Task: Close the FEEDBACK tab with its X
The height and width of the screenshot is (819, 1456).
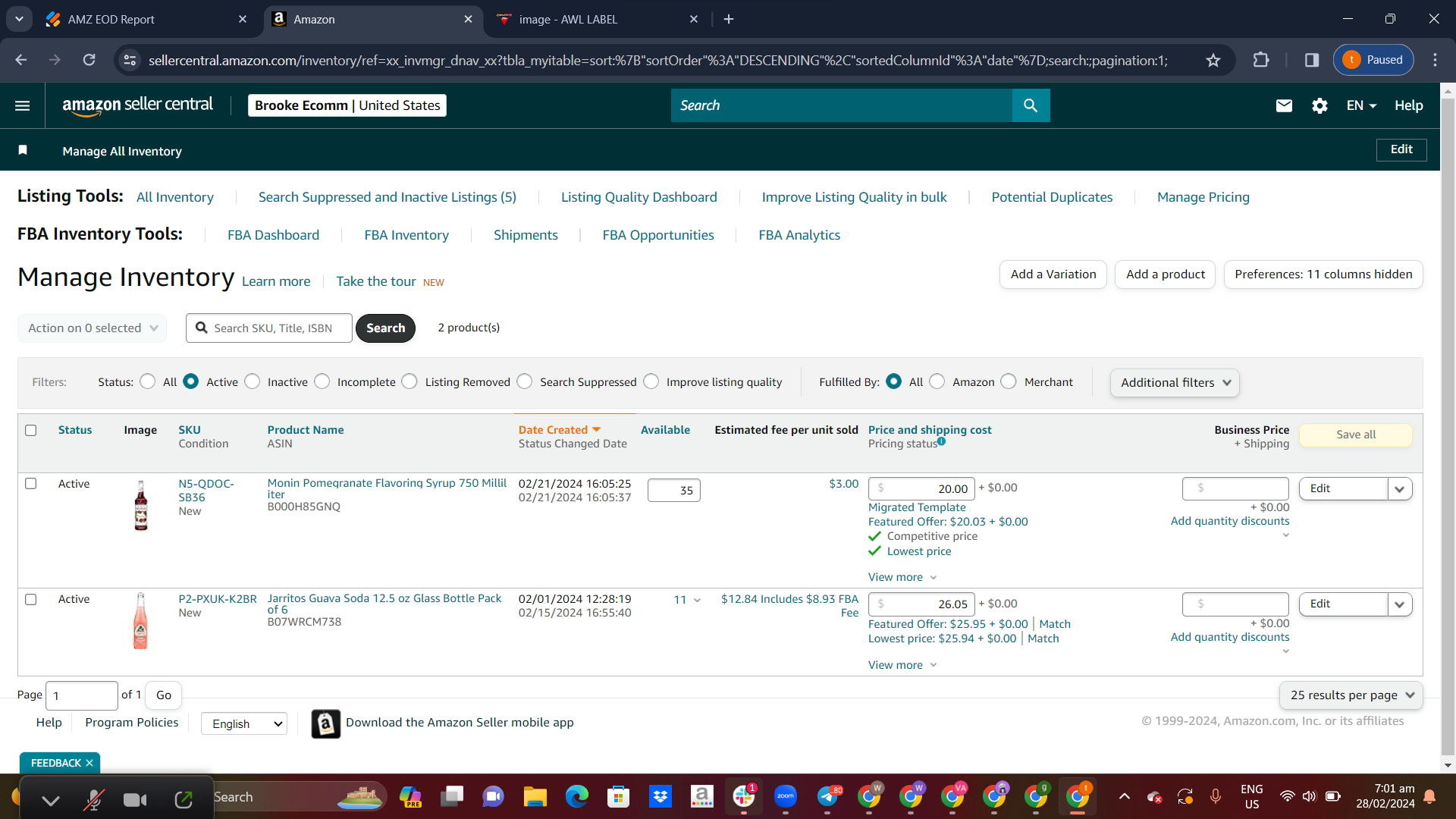Action: (x=89, y=763)
